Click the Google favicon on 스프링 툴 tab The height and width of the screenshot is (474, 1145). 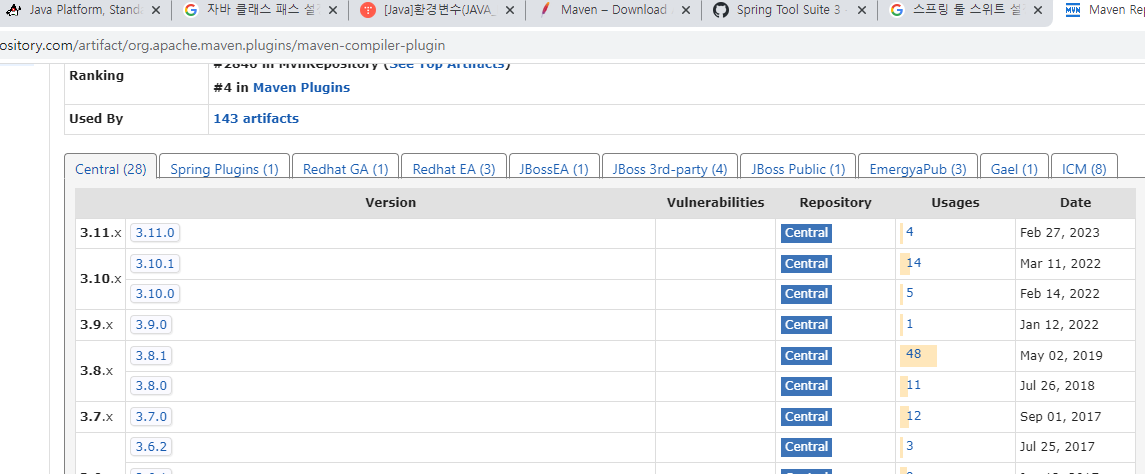tap(897, 10)
